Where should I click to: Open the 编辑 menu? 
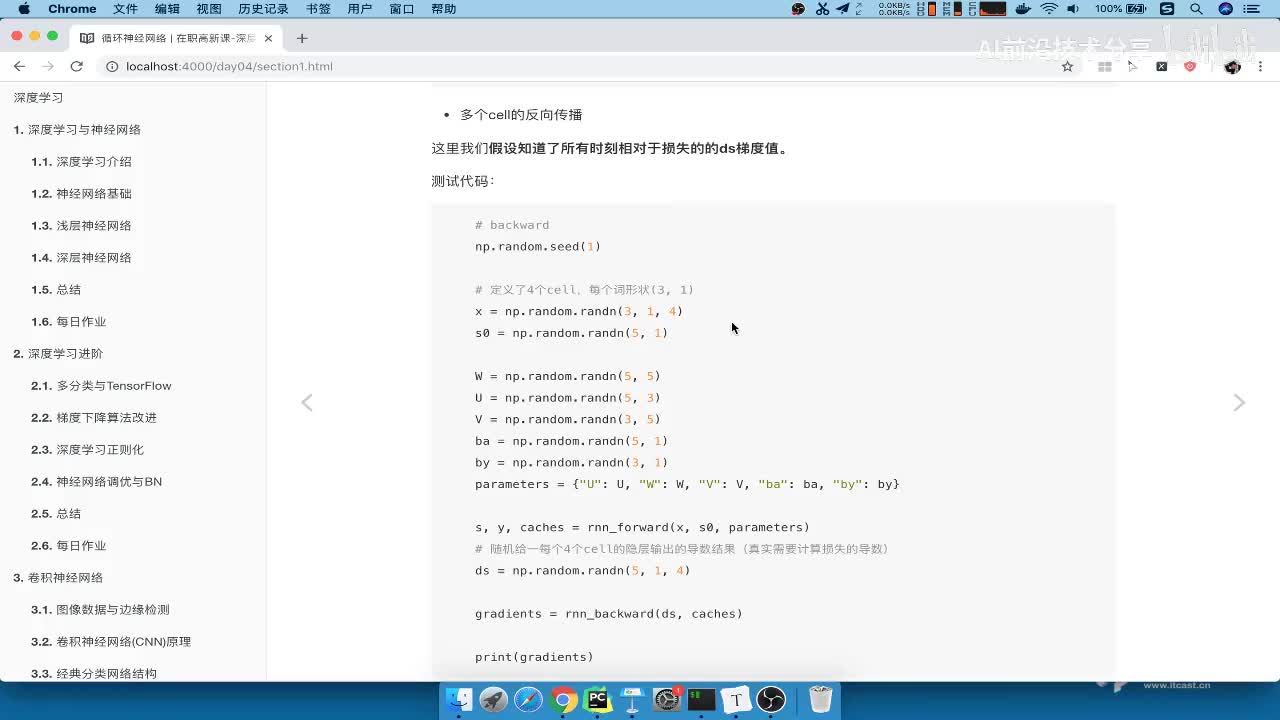(167, 9)
